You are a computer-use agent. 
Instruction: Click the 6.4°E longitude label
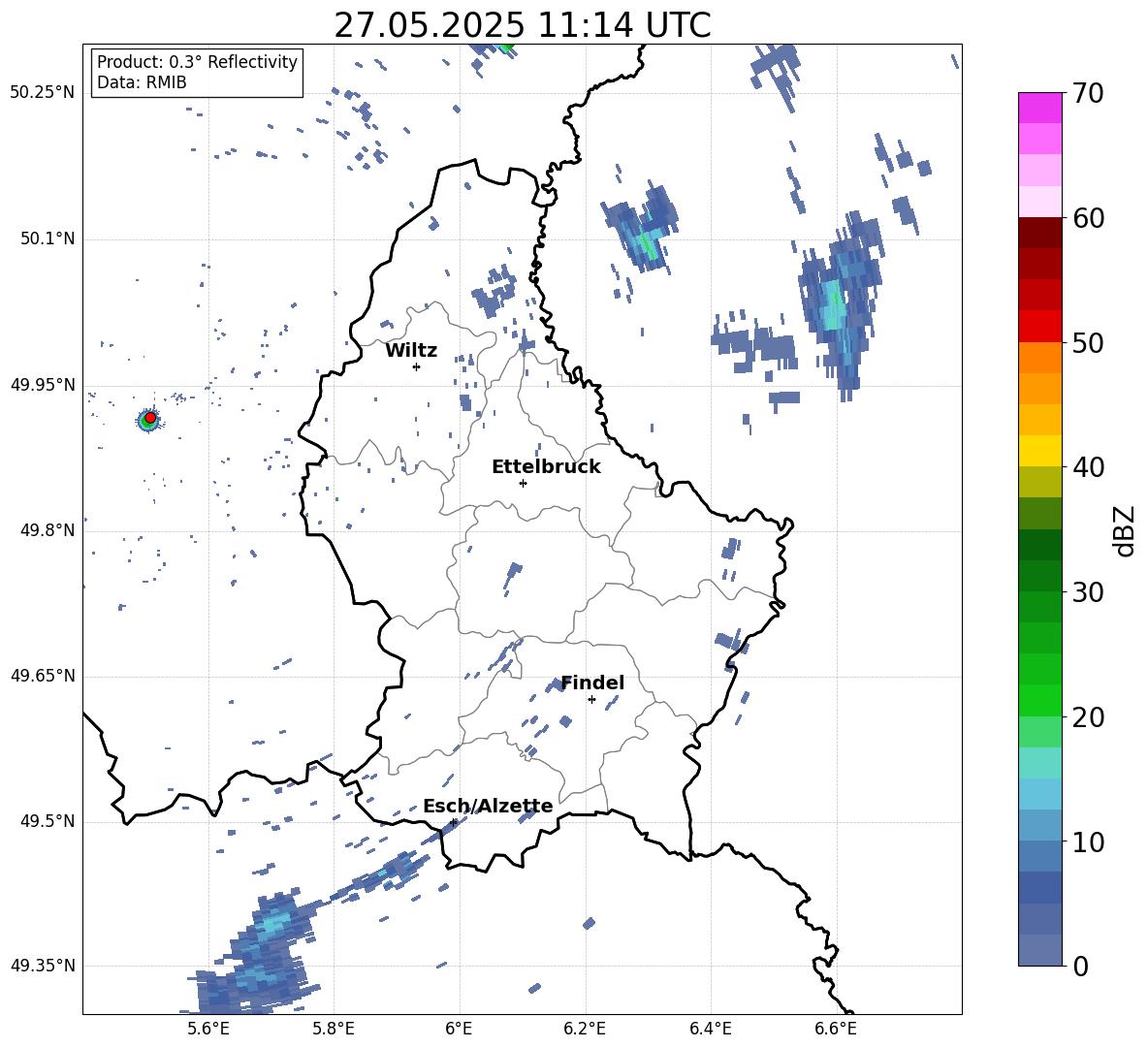click(710, 1029)
